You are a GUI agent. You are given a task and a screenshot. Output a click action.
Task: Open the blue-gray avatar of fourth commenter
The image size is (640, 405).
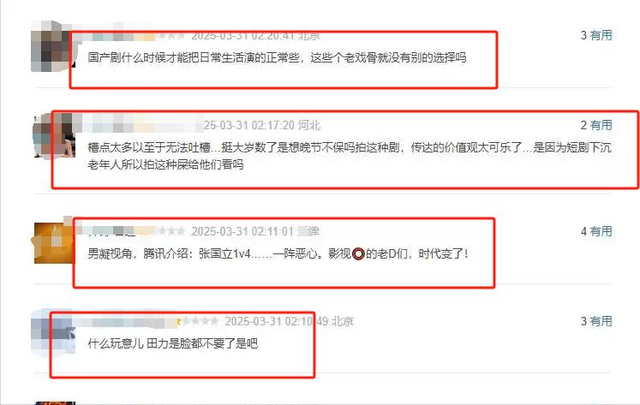click(x=53, y=333)
